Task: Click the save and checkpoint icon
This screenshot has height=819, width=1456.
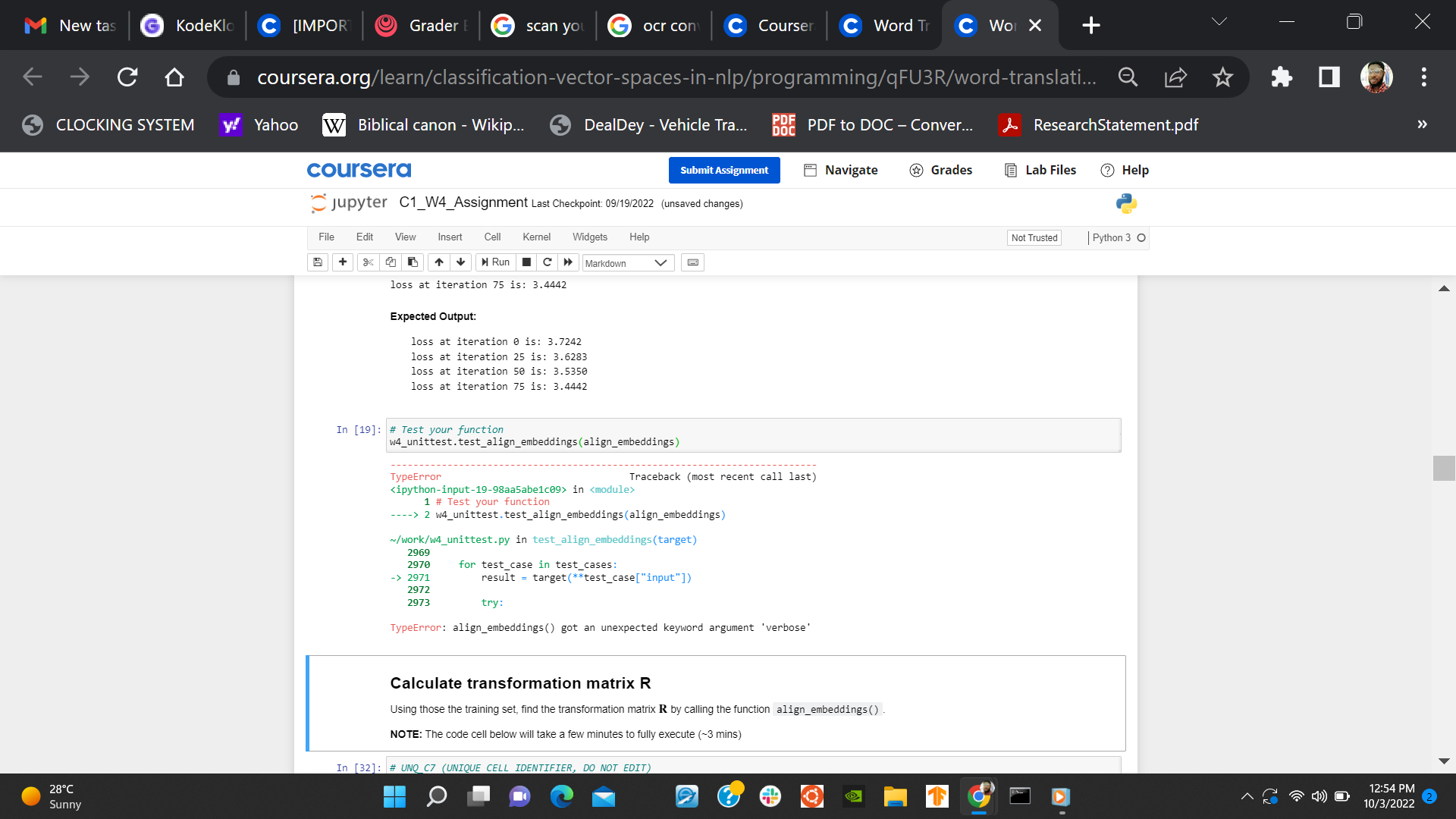Action: 318,262
